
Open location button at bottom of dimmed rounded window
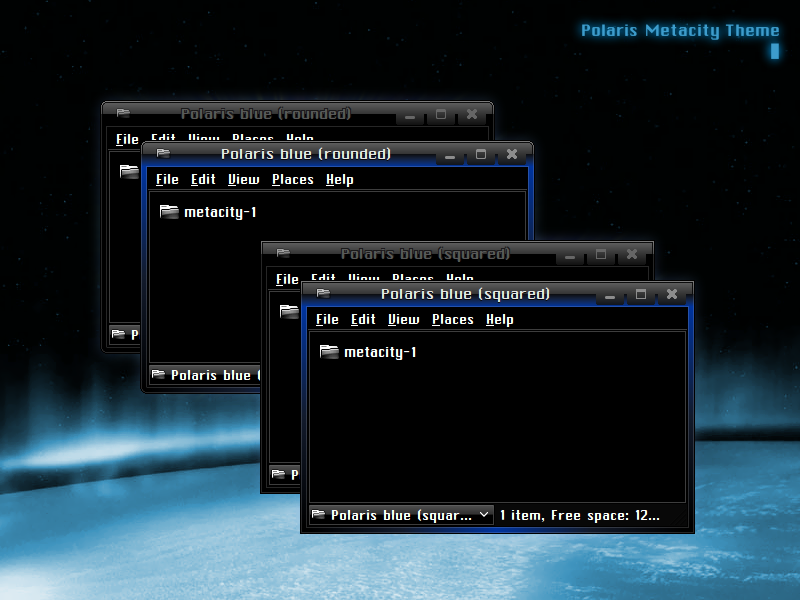125,335
